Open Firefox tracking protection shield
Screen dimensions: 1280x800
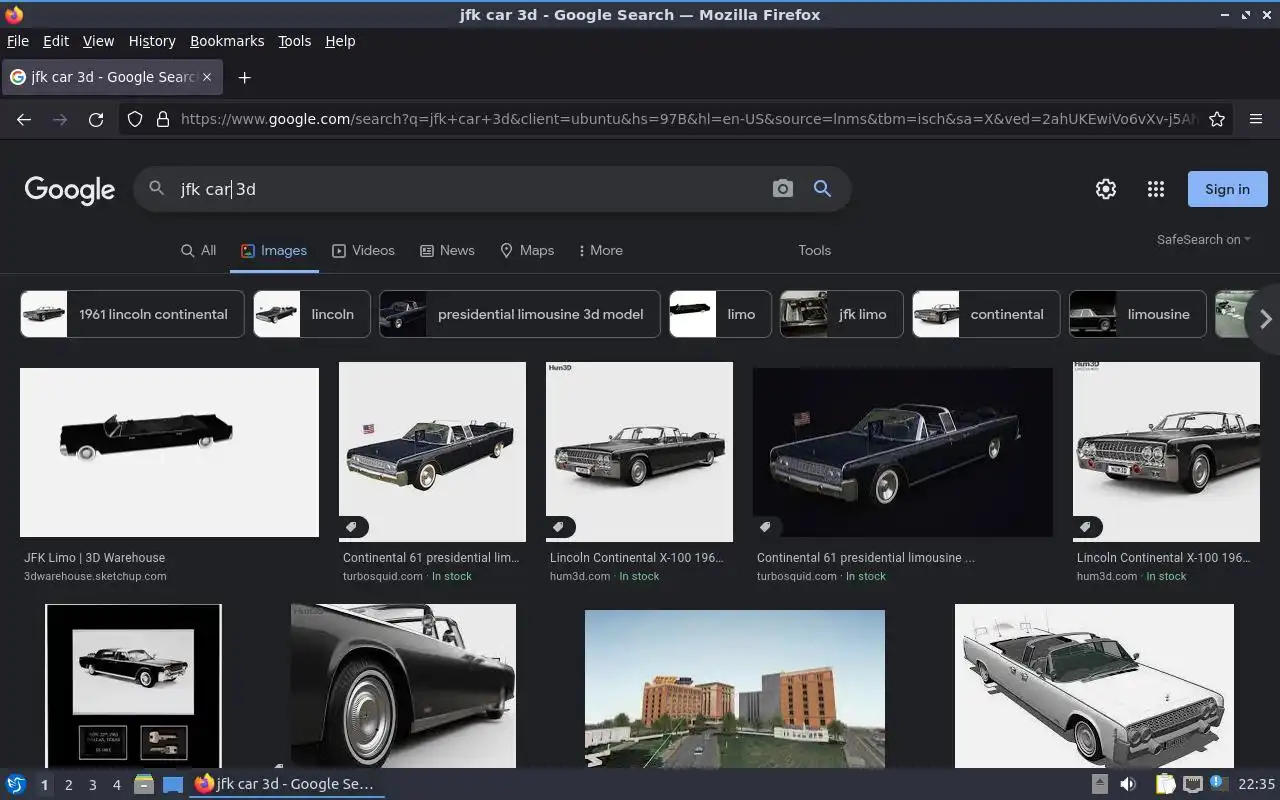(x=135, y=119)
